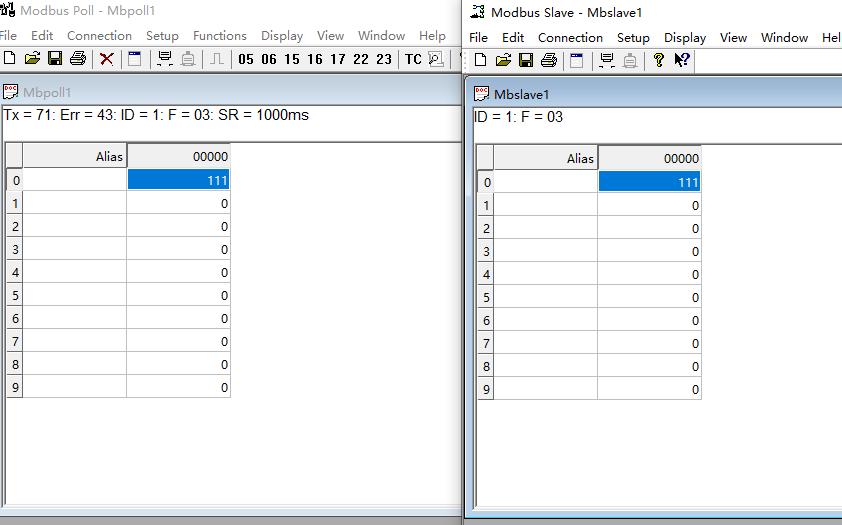
Task: Open the Display menu in Modbus Slave
Action: click(685, 37)
